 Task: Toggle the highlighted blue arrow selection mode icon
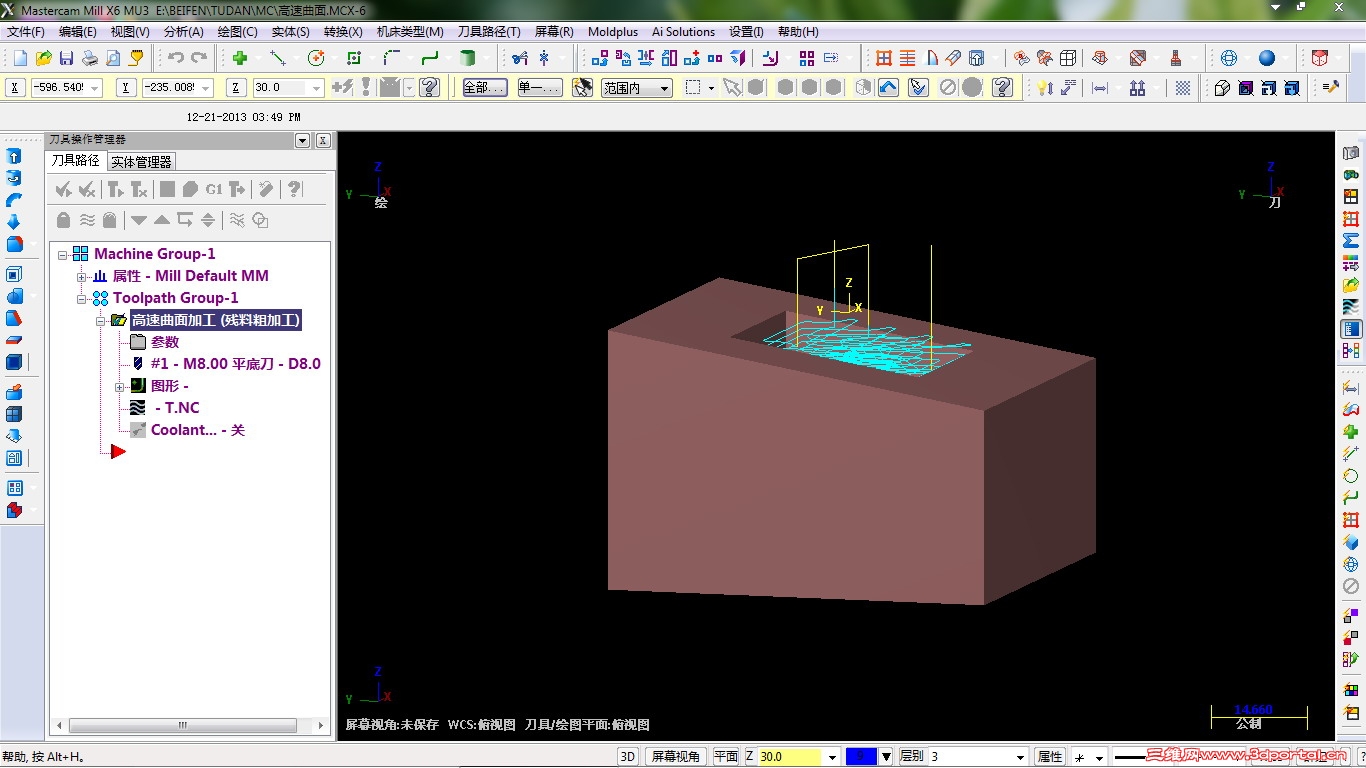pos(889,88)
